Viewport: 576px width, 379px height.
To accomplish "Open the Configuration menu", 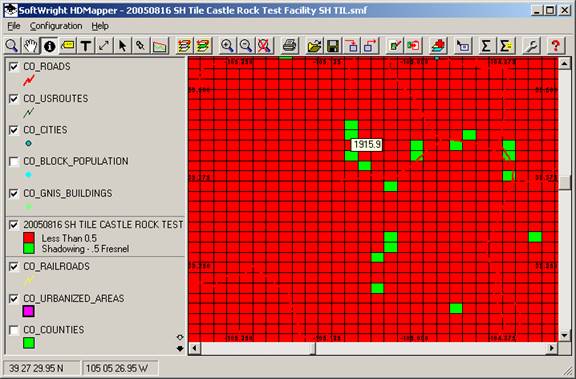I will point(56,26).
